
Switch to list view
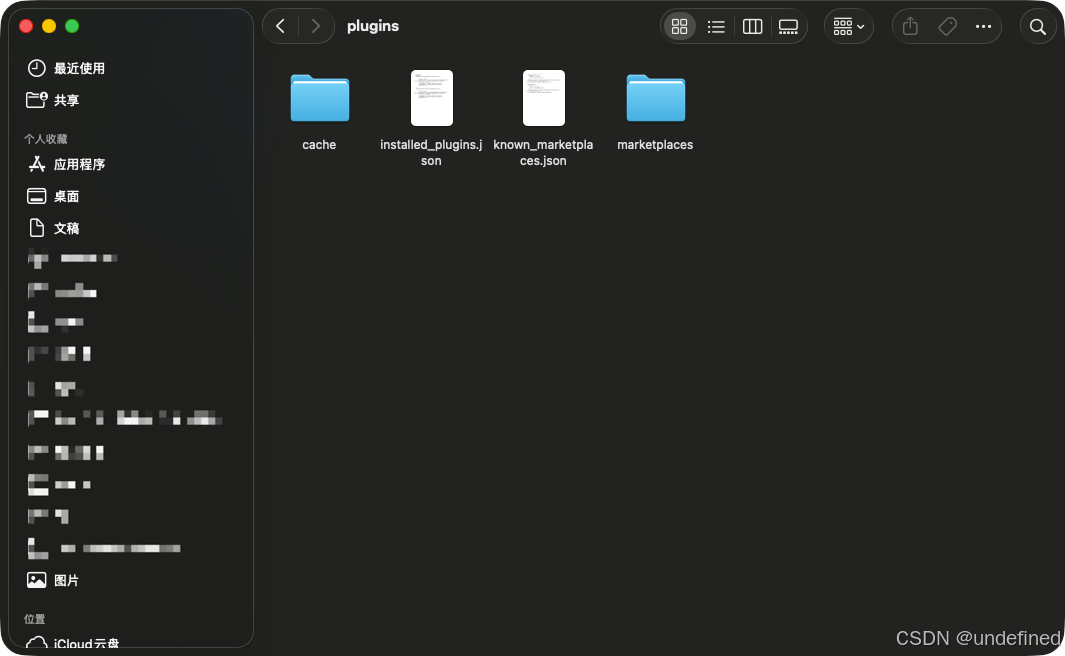coord(716,26)
